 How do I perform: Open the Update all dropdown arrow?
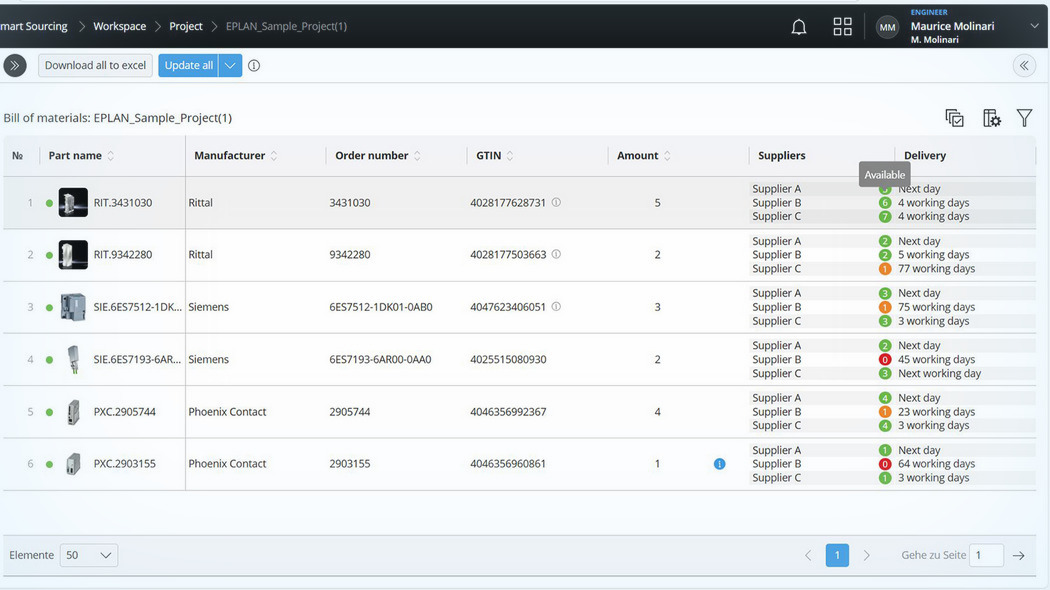click(230, 66)
